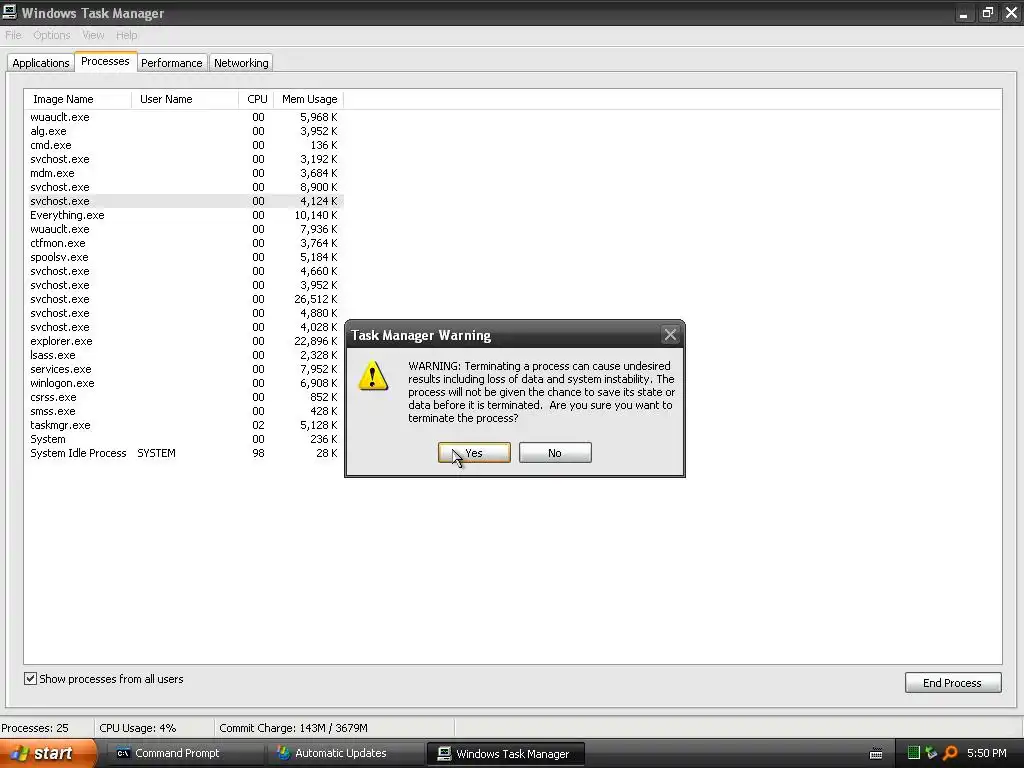Select the System Idle Process row
1024x768 pixels.
click(184, 453)
